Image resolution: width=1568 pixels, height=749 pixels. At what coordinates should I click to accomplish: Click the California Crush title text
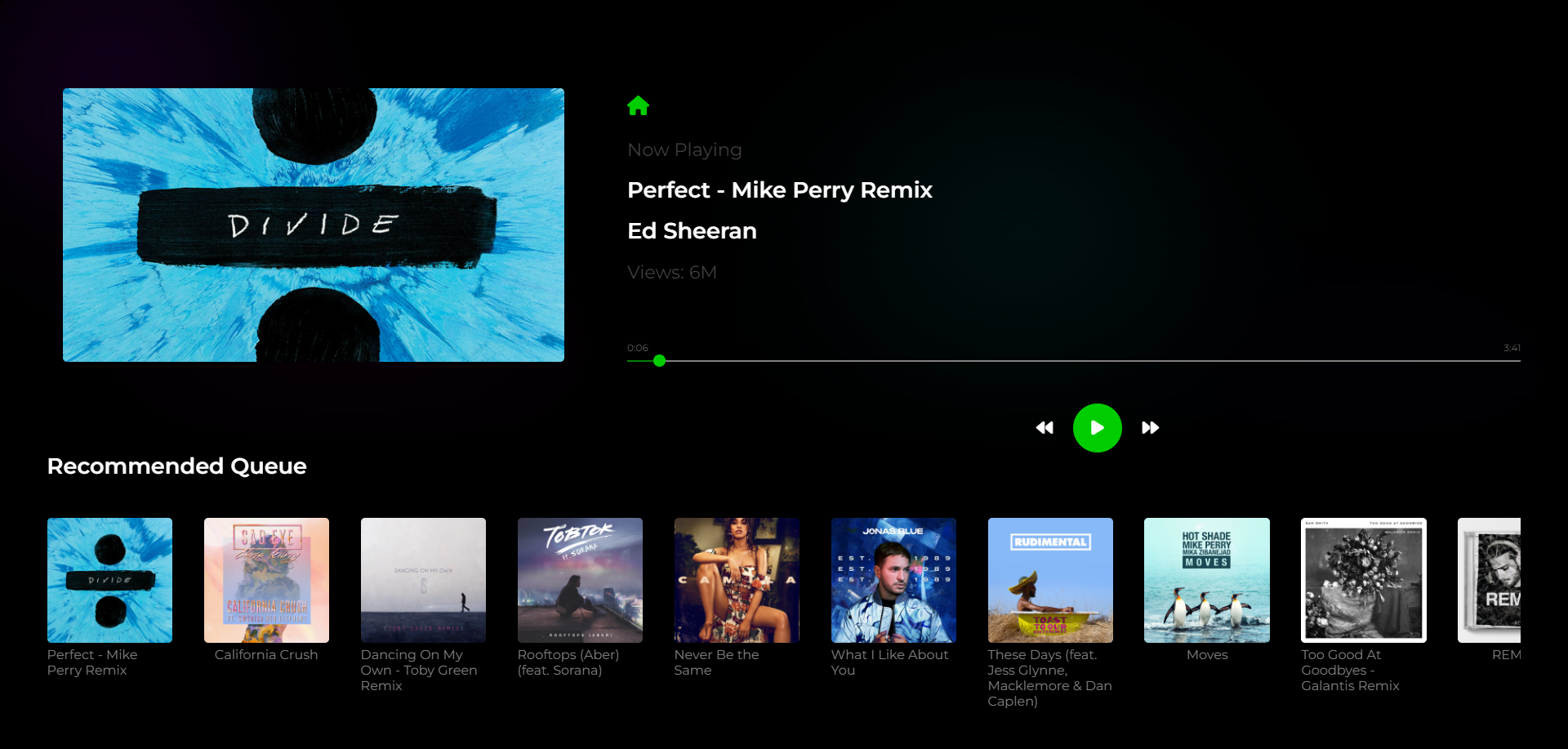tap(266, 654)
